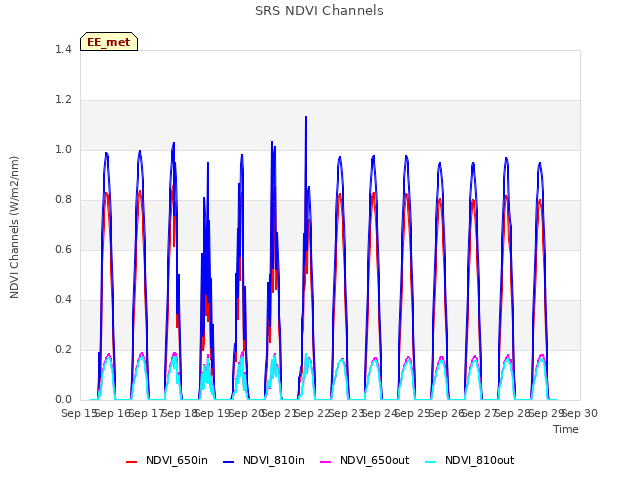Click the magenta NDVI_650out legend swatch
The image size is (640, 480).
click(x=325, y=462)
